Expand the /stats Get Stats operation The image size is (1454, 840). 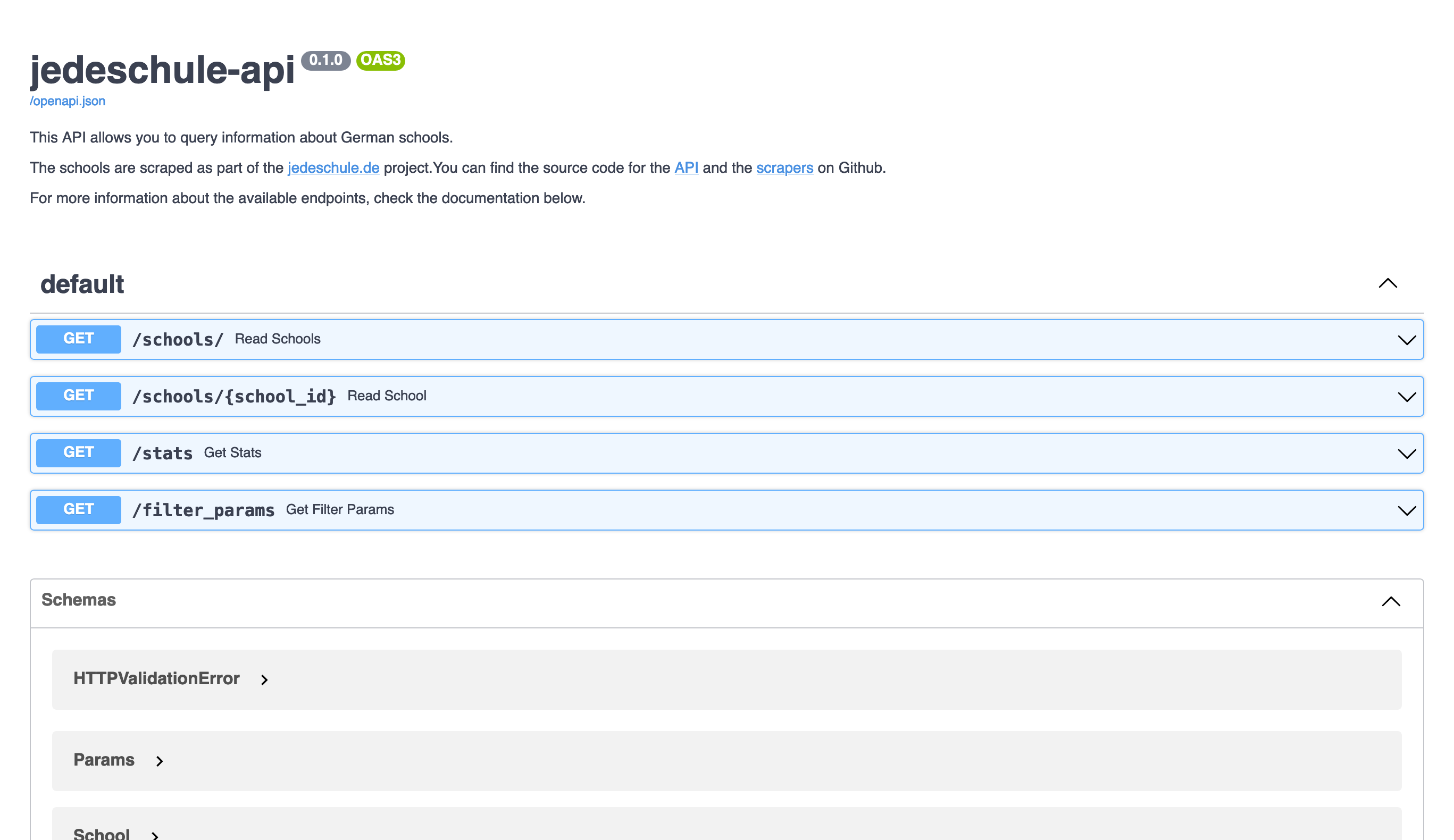[1407, 453]
